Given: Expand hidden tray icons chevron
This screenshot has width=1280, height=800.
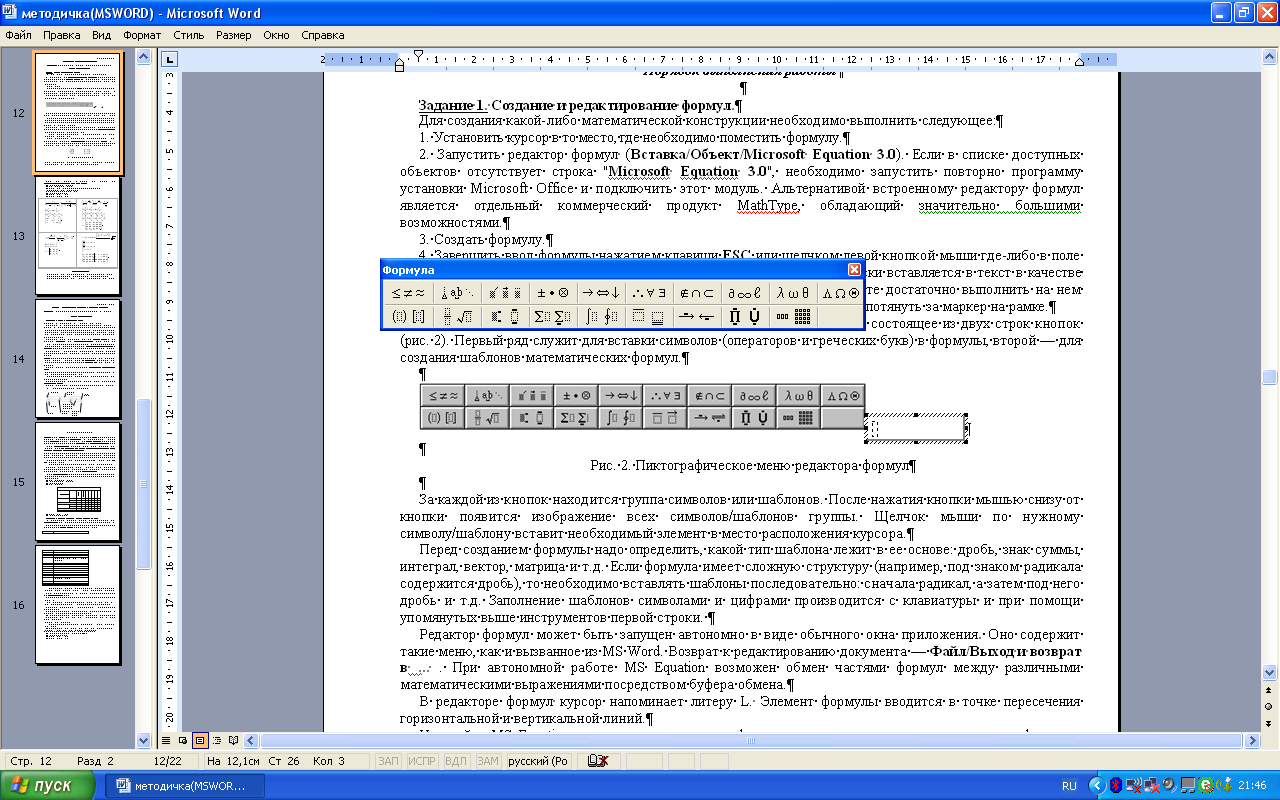Looking at the screenshot, I should [1097, 786].
